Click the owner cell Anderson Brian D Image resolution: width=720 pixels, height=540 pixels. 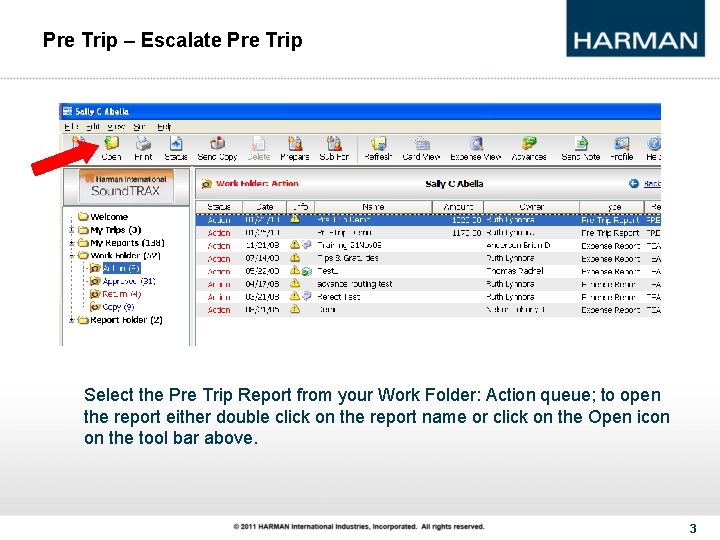[x=518, y=245]
